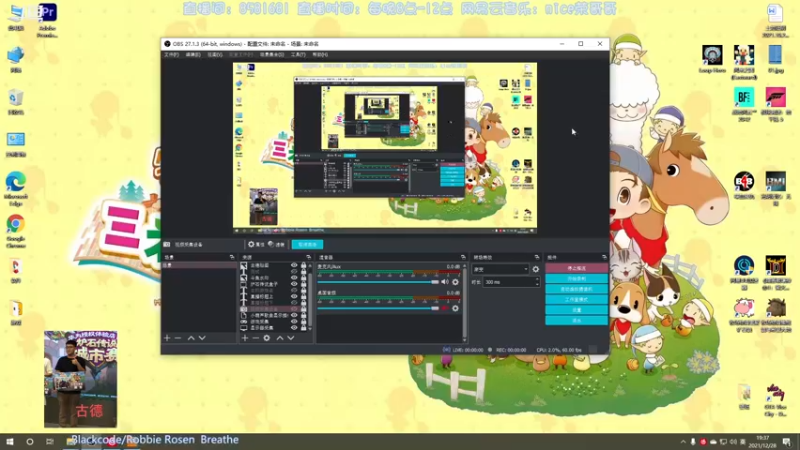Open the 文件(F) menu
Screen dimensions: 800x450
[171, 55]
